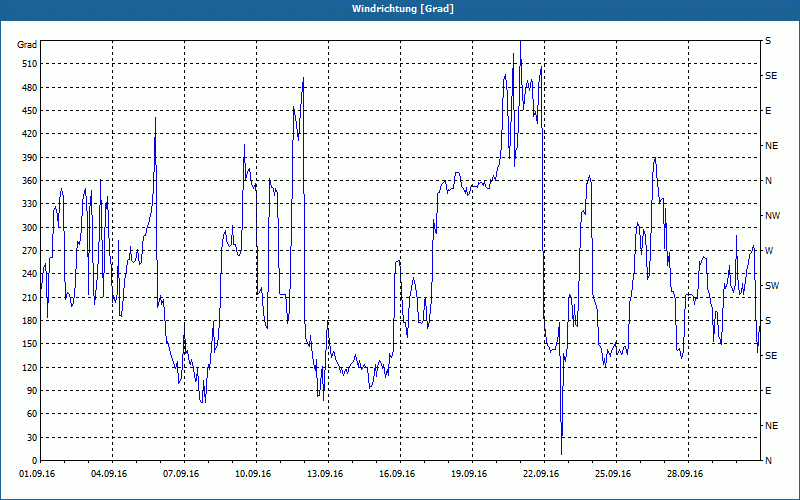
Task: Click the 420 y-axis tick label
Action: [29, 134]
